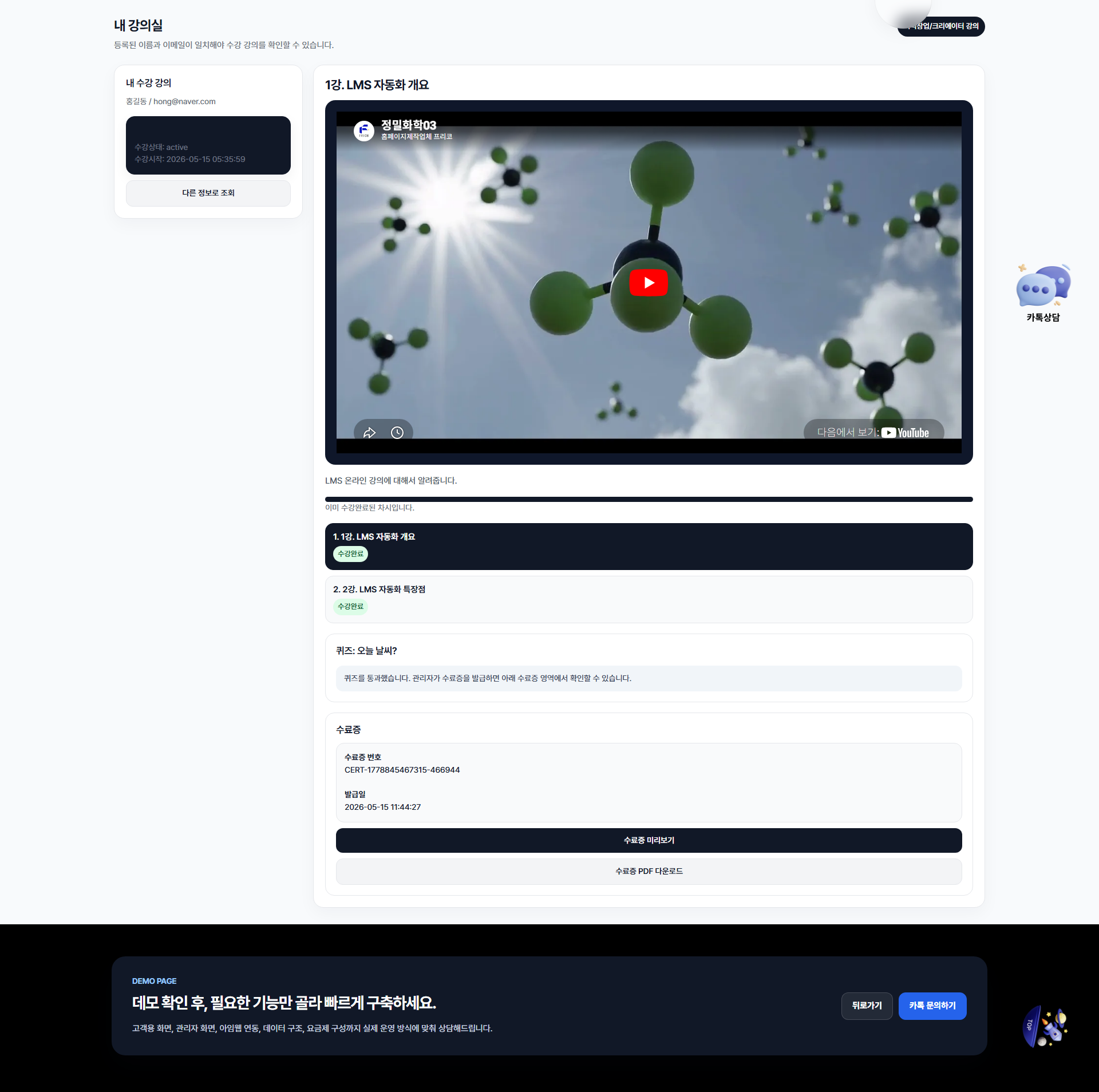Click the channel avatar logo in video
The image size is (1099, 1092).
tap(364, 131)
